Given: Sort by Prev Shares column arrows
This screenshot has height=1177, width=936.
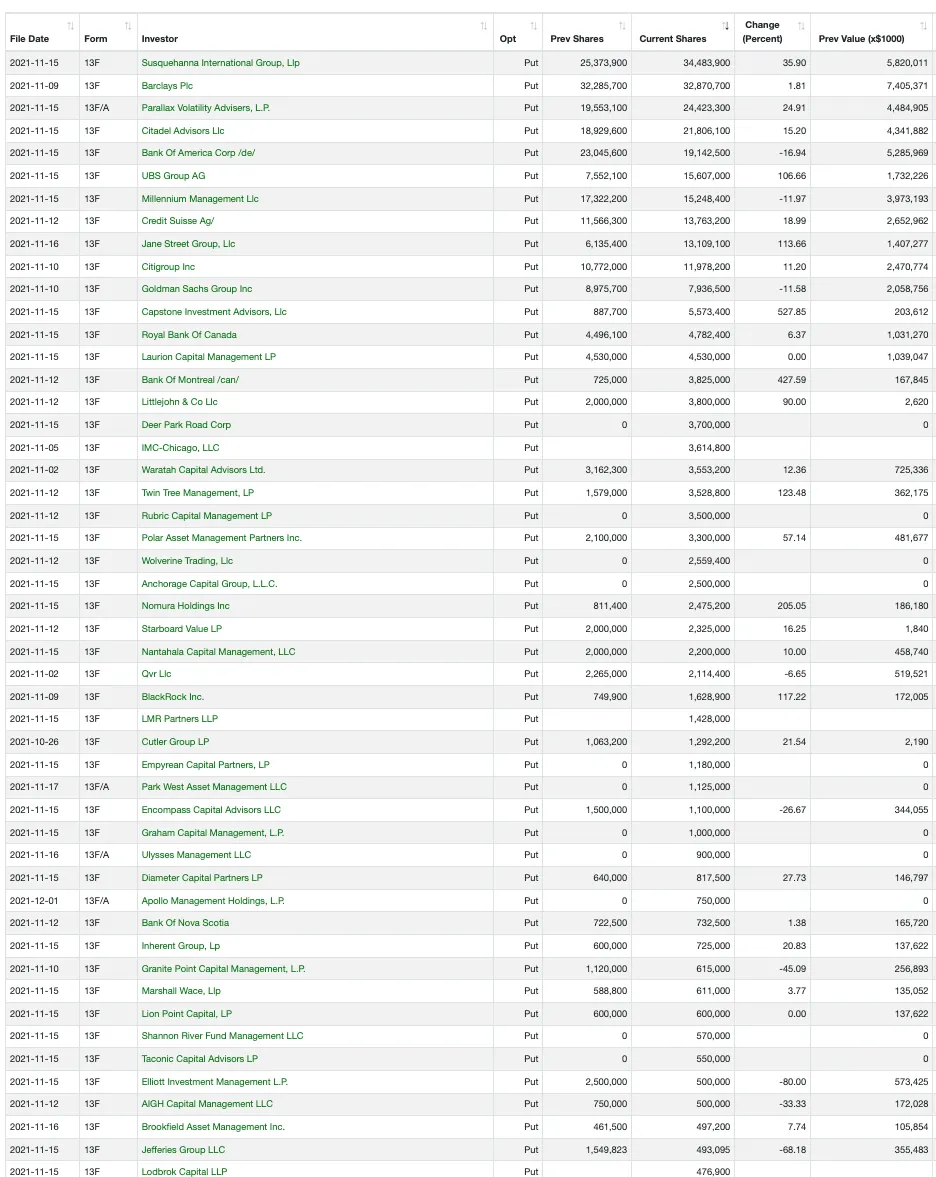Looking at the screenshot, I should tap(622, 26).
